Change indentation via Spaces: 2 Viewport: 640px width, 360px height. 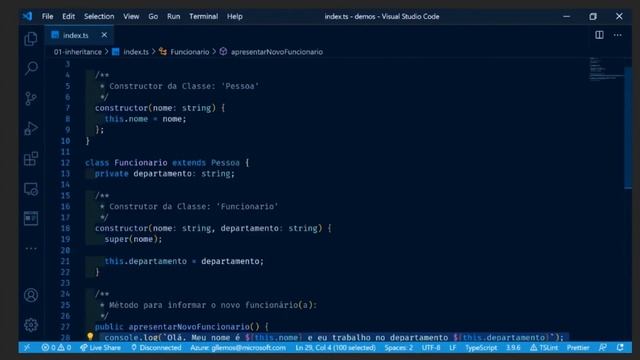(x=399, y=348)
